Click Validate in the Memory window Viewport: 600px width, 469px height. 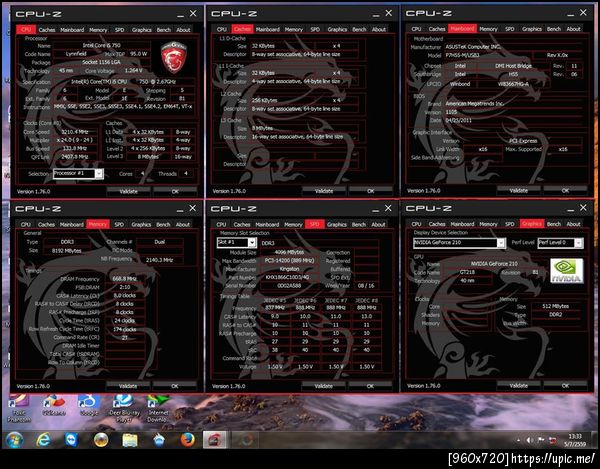128,386
